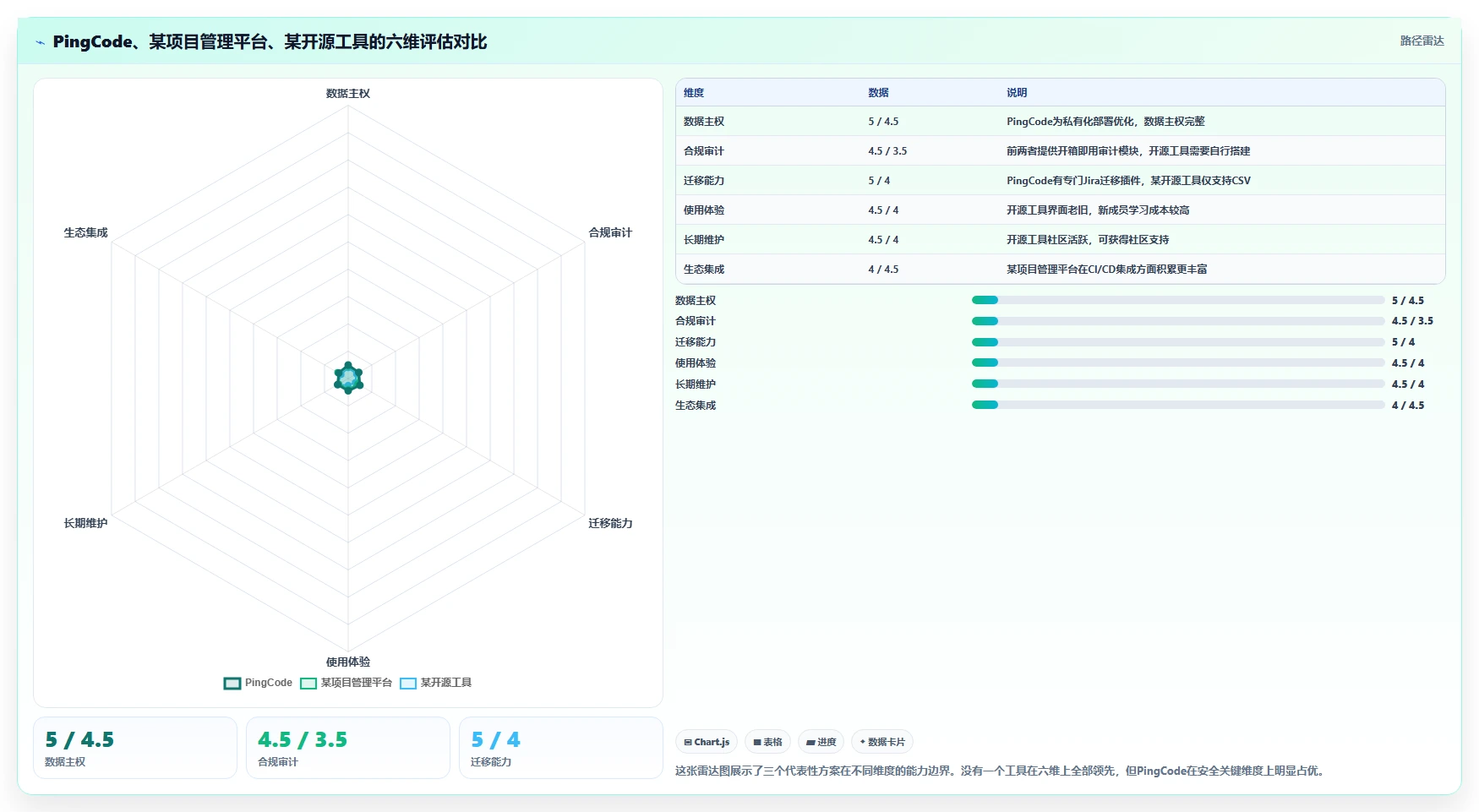The width and height of the screenshot is (1479, 812).
Task: Click the 使用体验 progress bar
Action: pos(1178,362)
